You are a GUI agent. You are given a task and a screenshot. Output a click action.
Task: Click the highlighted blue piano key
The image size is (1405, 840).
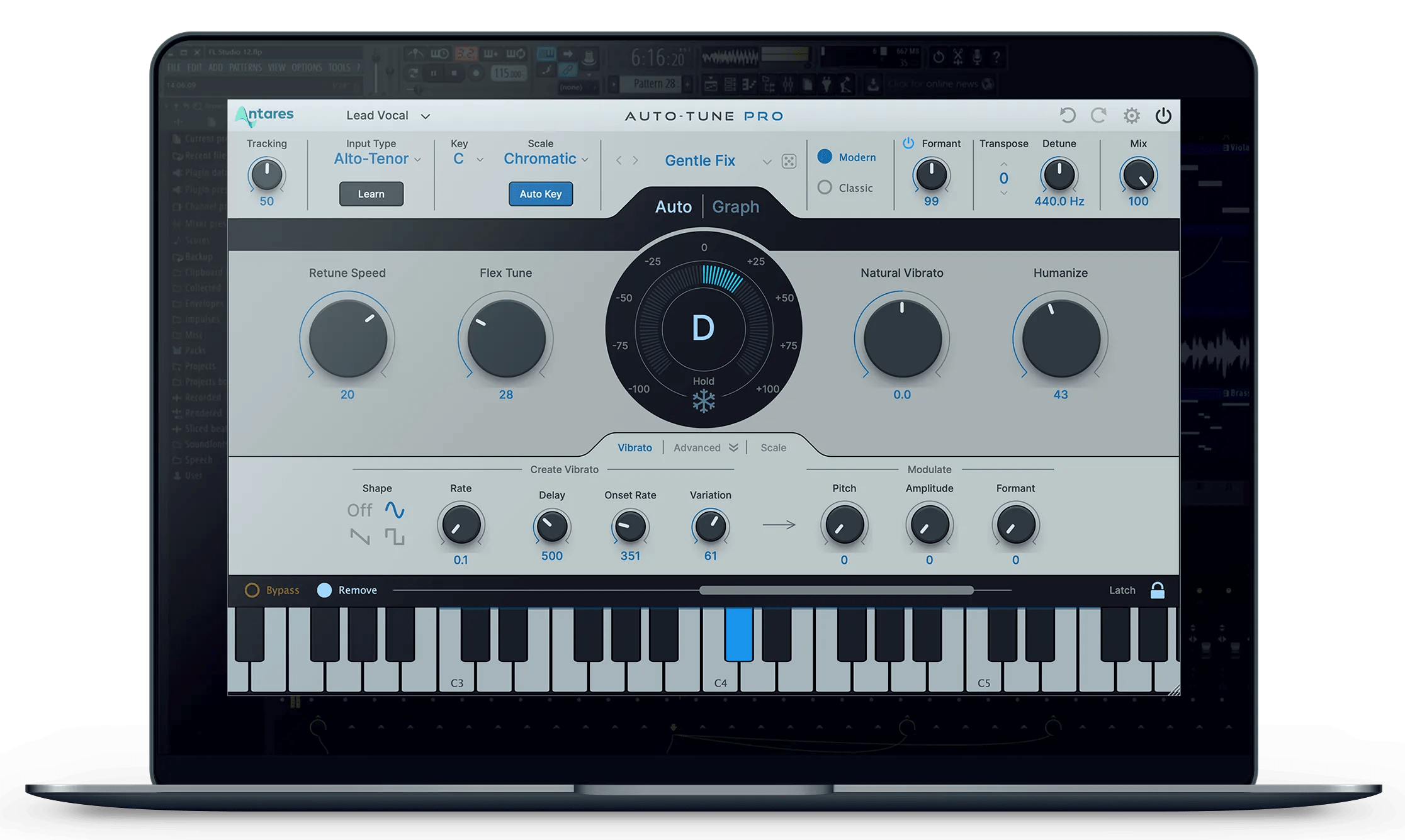739,634
